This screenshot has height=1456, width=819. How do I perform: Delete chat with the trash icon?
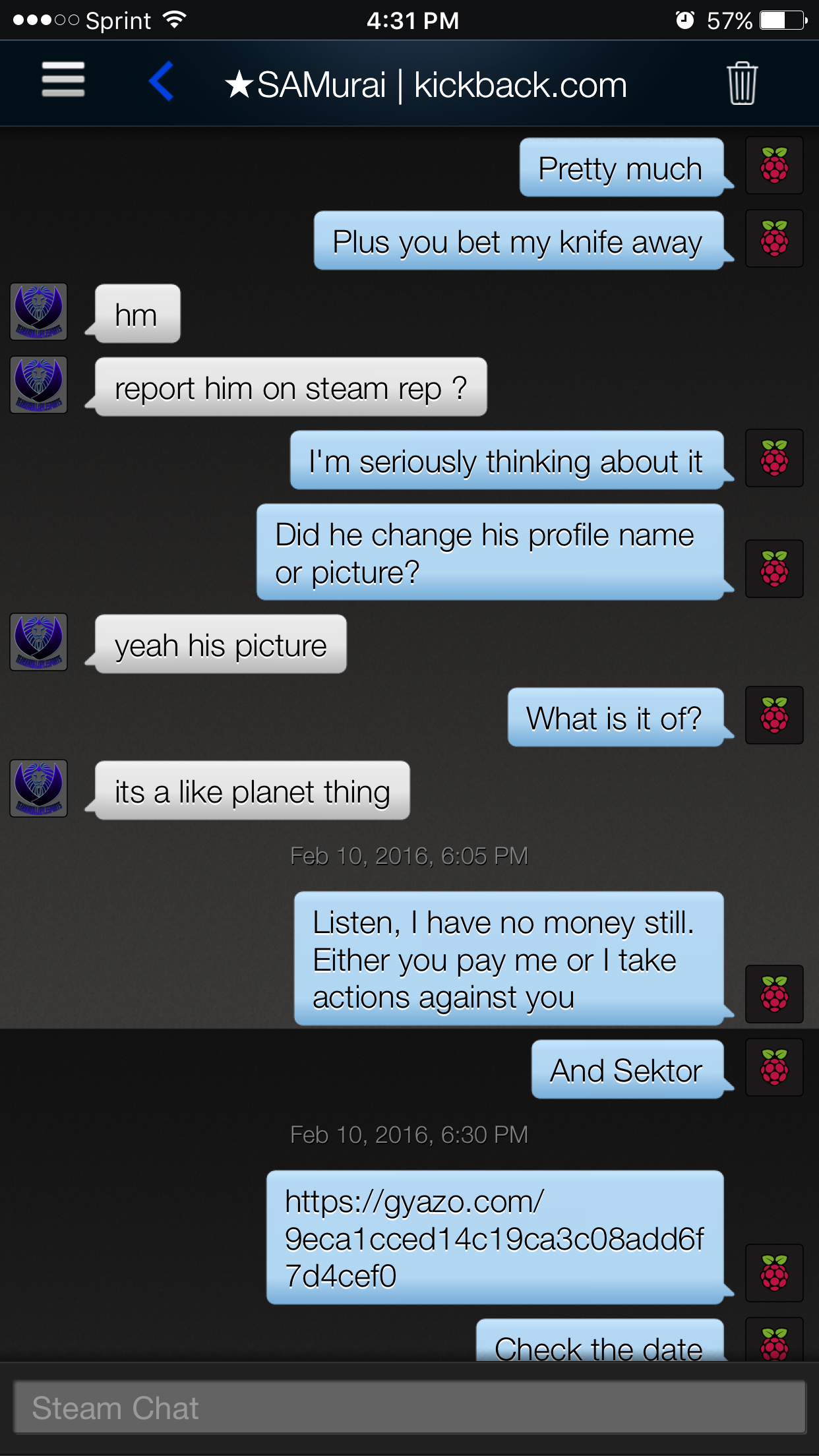click(742, 83)
